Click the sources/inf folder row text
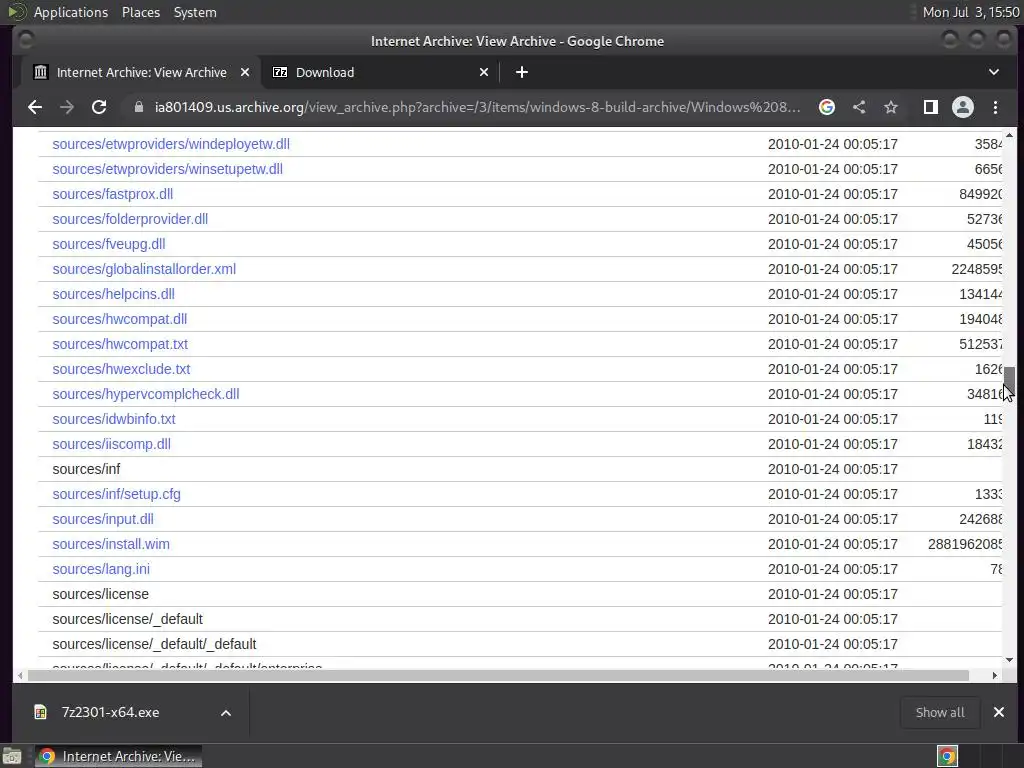1024x768 pixels. 86,469
